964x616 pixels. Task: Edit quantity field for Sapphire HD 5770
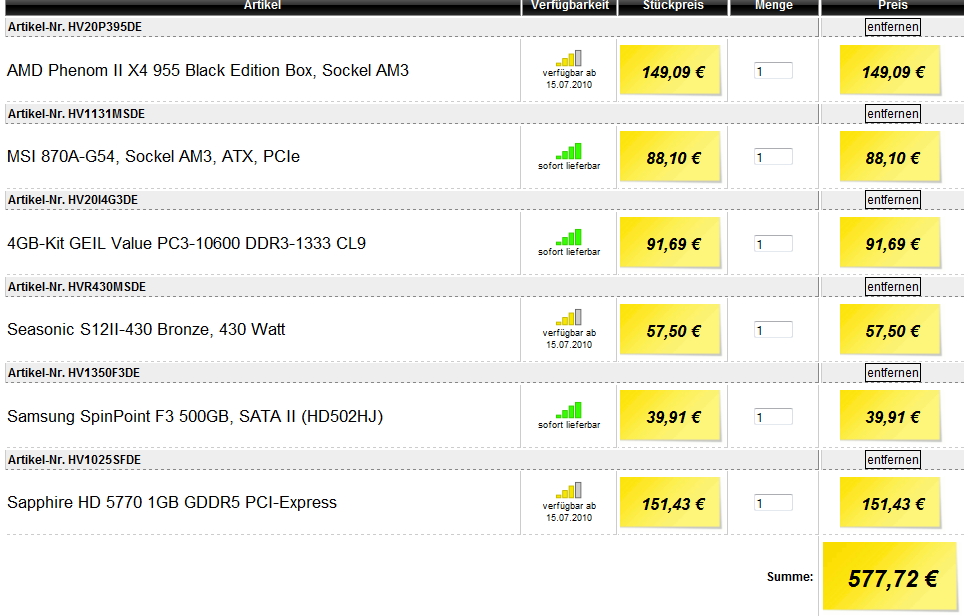[773, 503]
